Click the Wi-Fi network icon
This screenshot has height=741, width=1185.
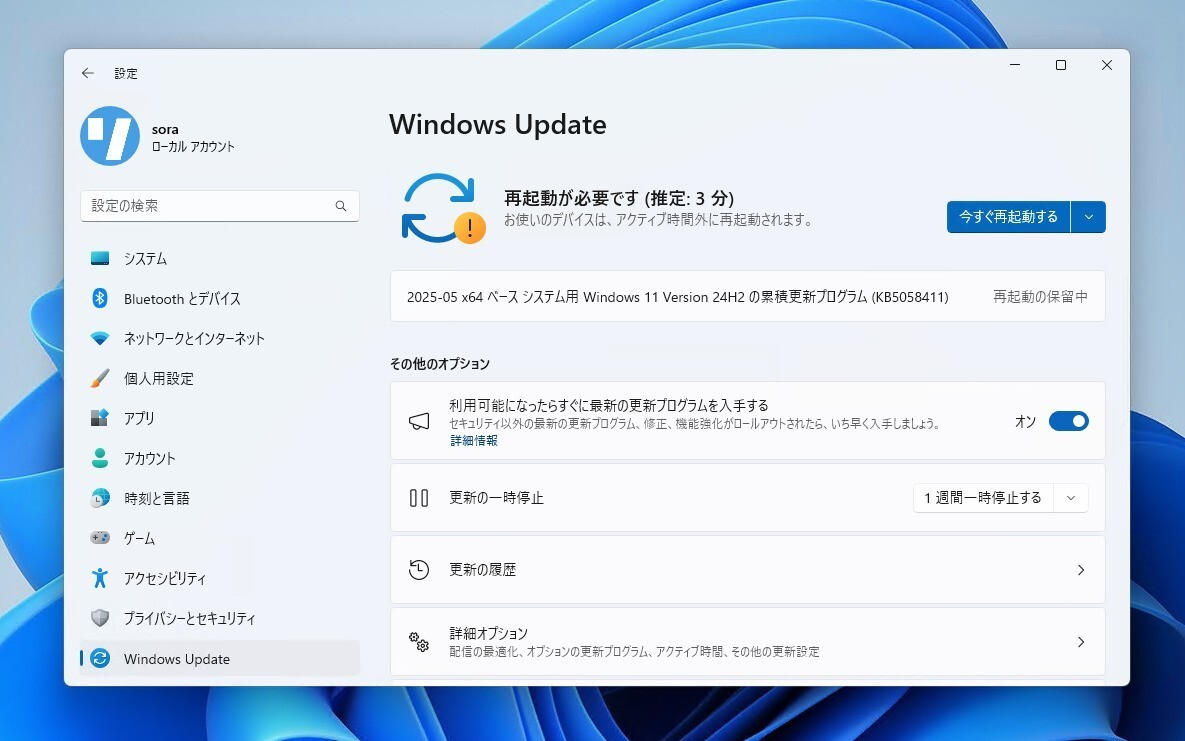[x=100, y=338]
